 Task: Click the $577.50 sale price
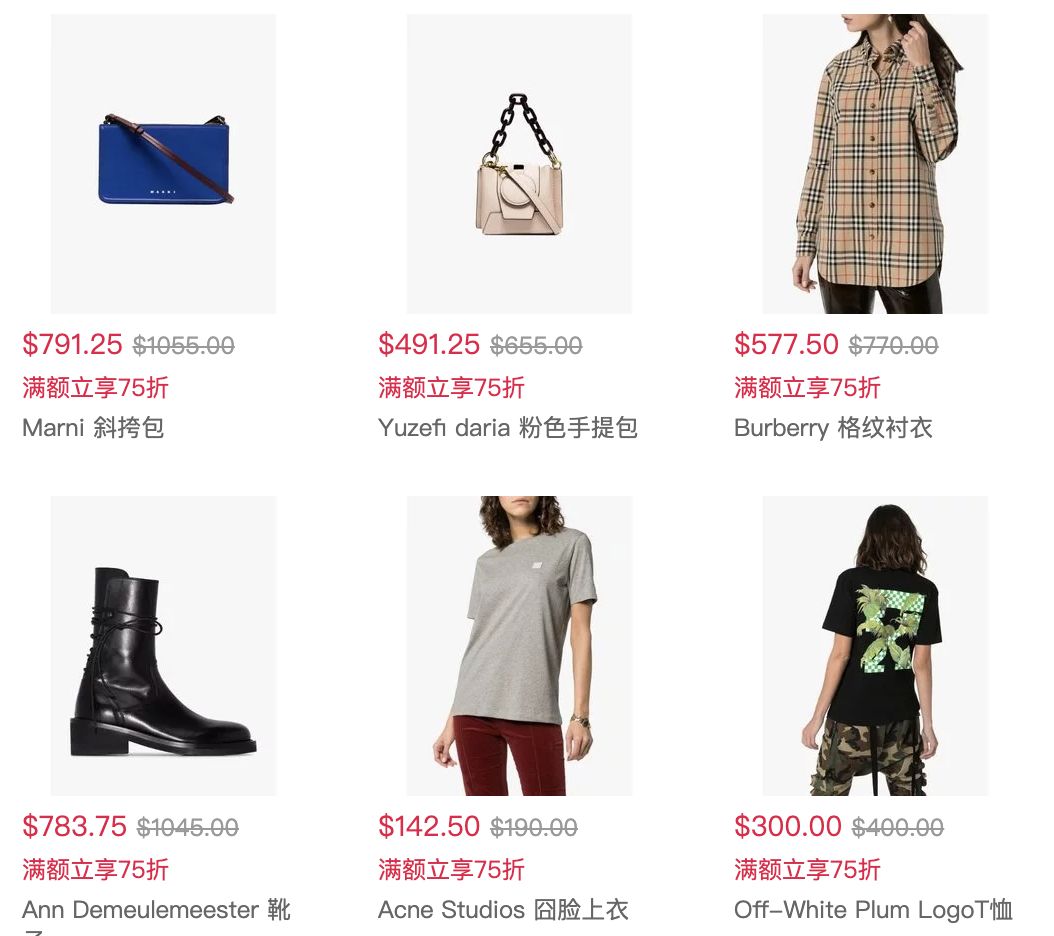point(786,344)
